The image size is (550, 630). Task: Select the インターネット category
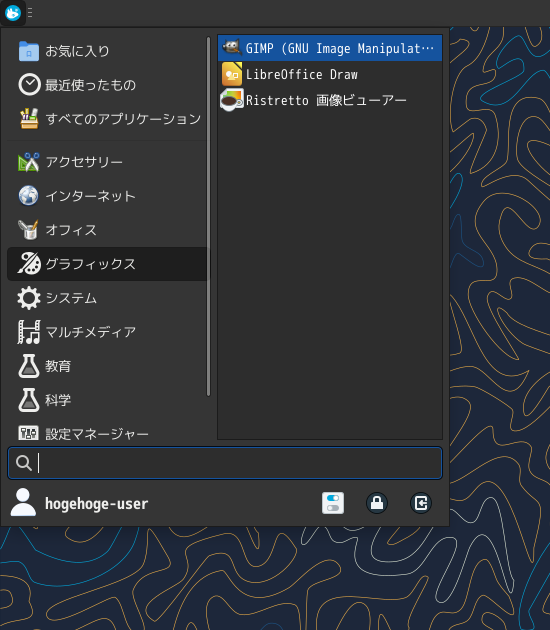107,196
